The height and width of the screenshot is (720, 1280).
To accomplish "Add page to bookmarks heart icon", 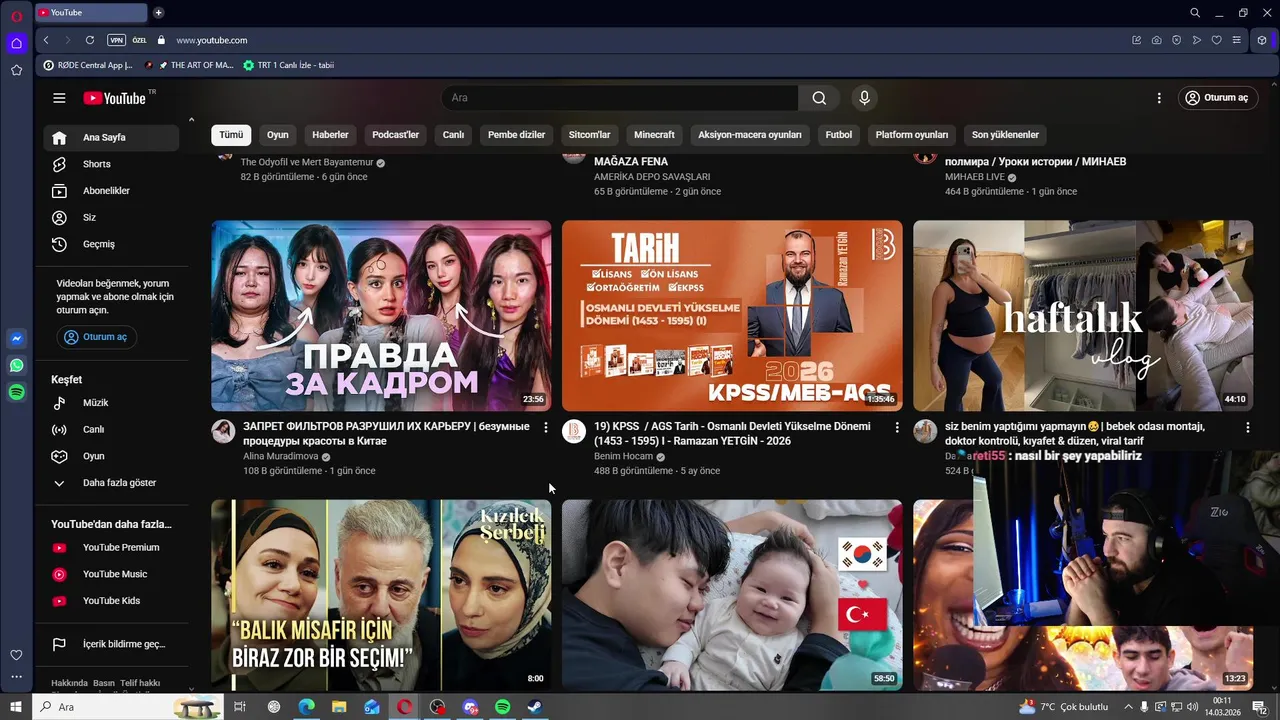I will click(x=1217, y=40).
